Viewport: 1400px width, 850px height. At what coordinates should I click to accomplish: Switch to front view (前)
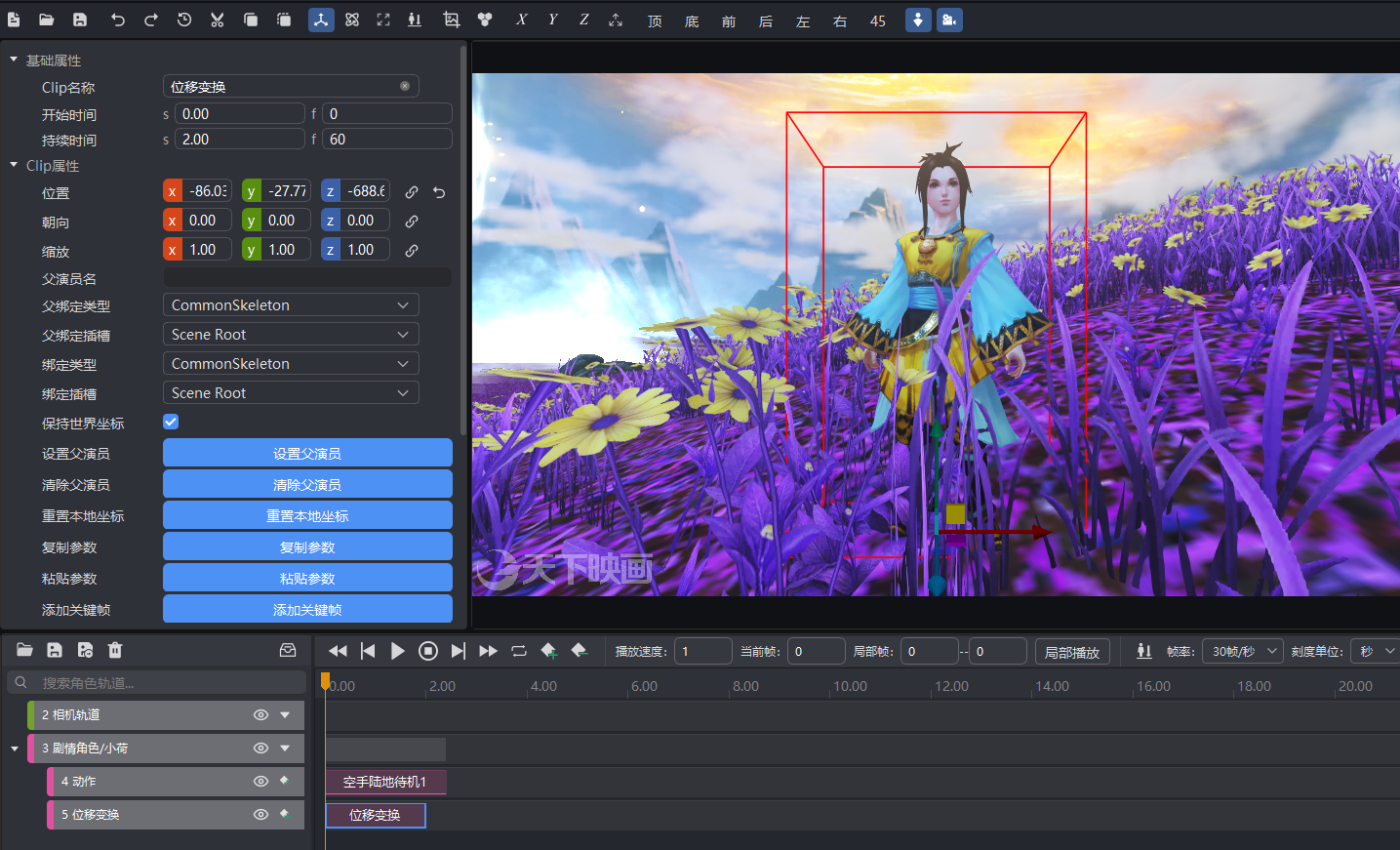point(729,20)
